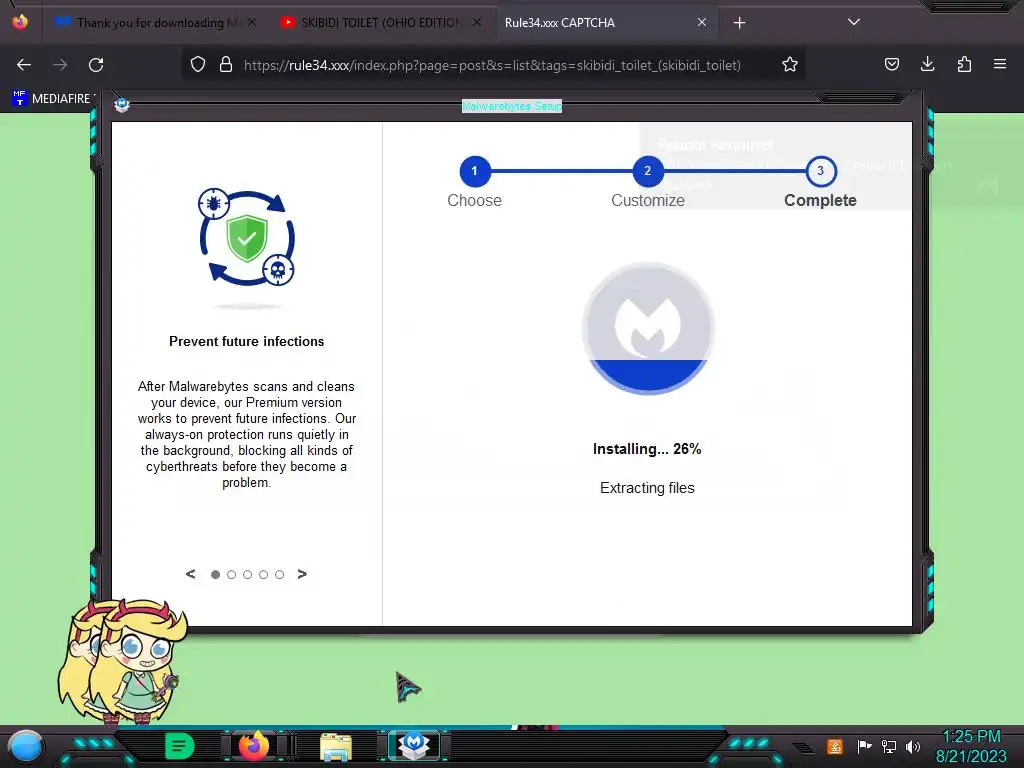
Task: Open the Action Center flag icon
Action: tap(864, 746)
